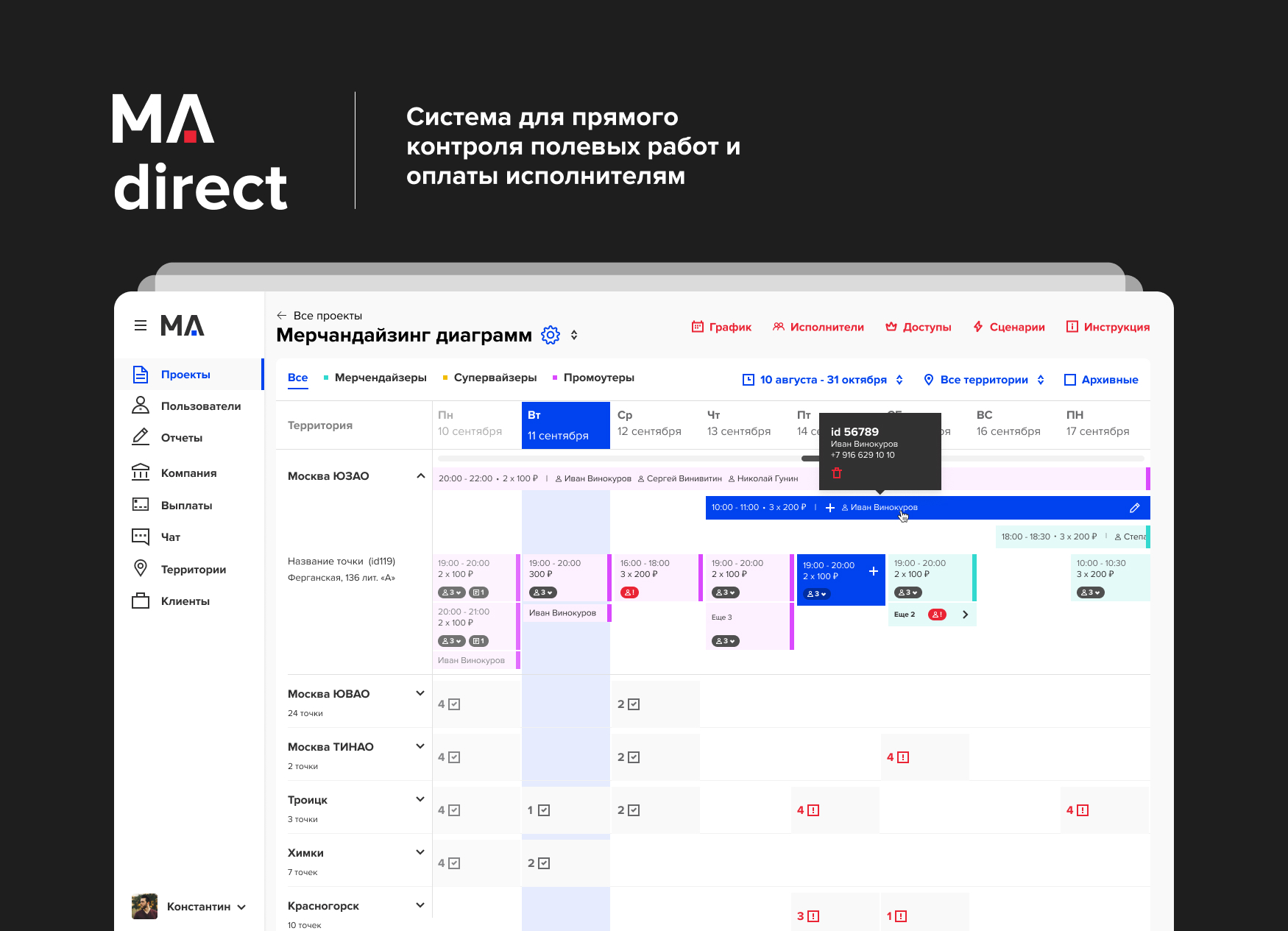Image resolution: width=1288 pixels, height=931 pixels.
Task: Click red alert badge in 16:00 - 18:00 shift
Action: coord(629,592)
